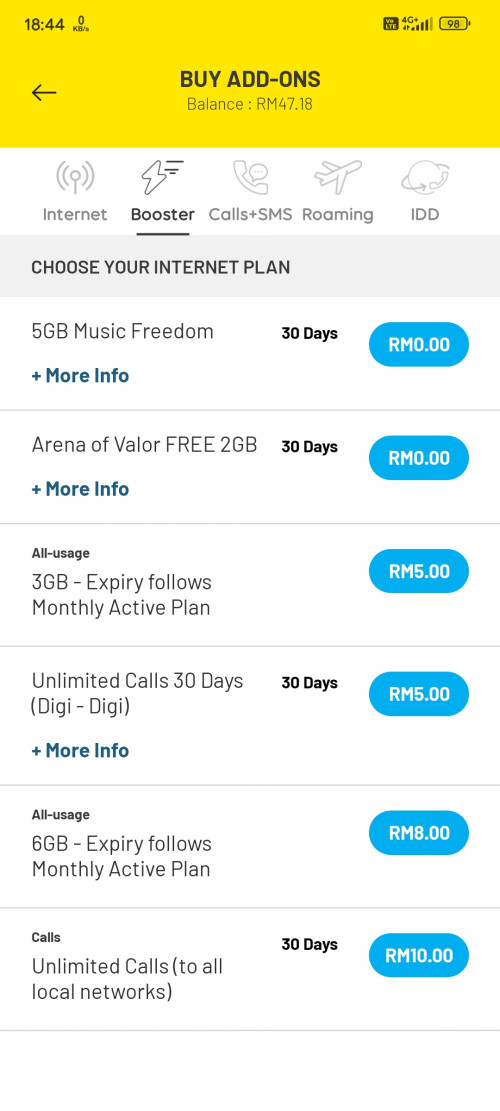This screenshot has height=1111, width=500.
Task: Switch to the Roaming tab label
Action: point(338,214)
